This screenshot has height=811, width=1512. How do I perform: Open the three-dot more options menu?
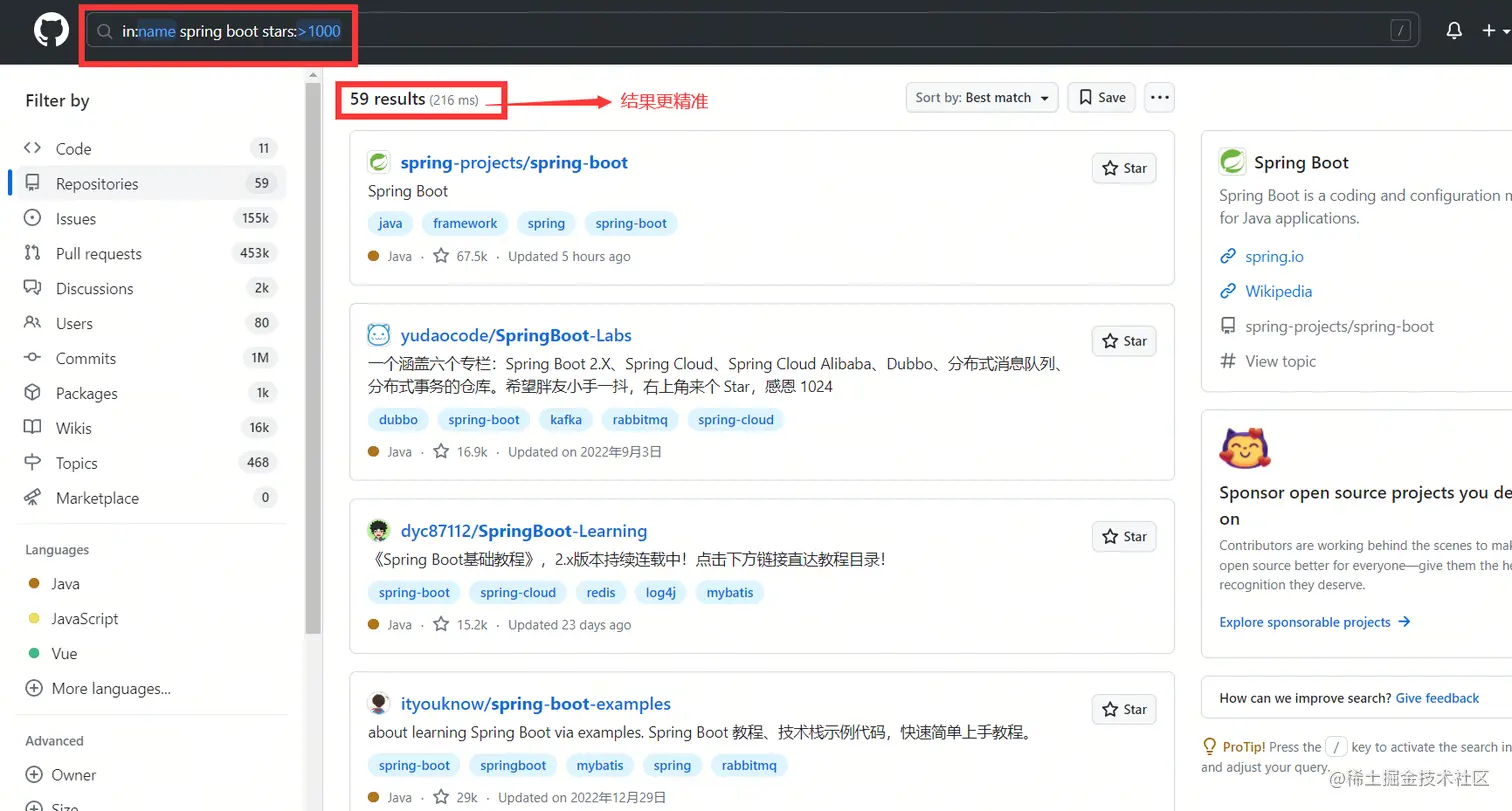[x=1159, y=97]
